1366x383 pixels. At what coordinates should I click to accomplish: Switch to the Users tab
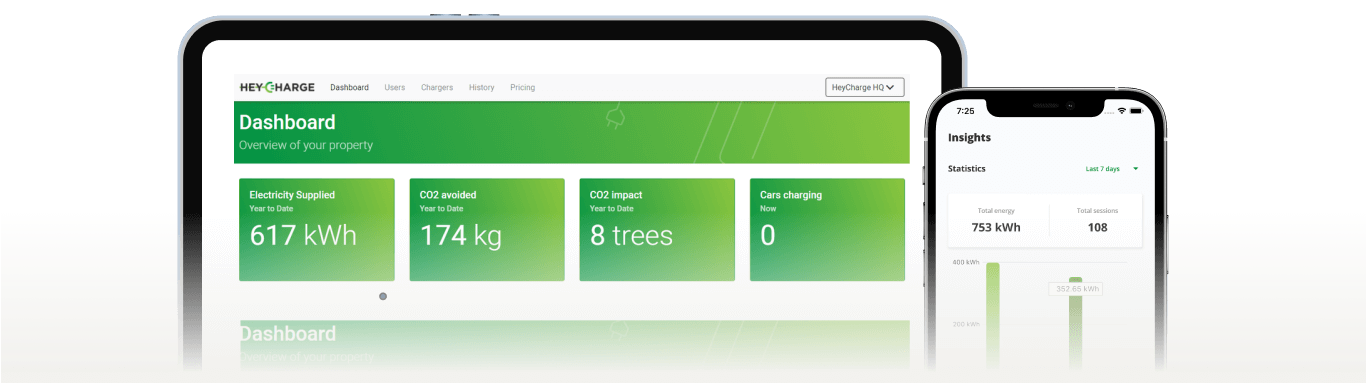click(395, 88)
